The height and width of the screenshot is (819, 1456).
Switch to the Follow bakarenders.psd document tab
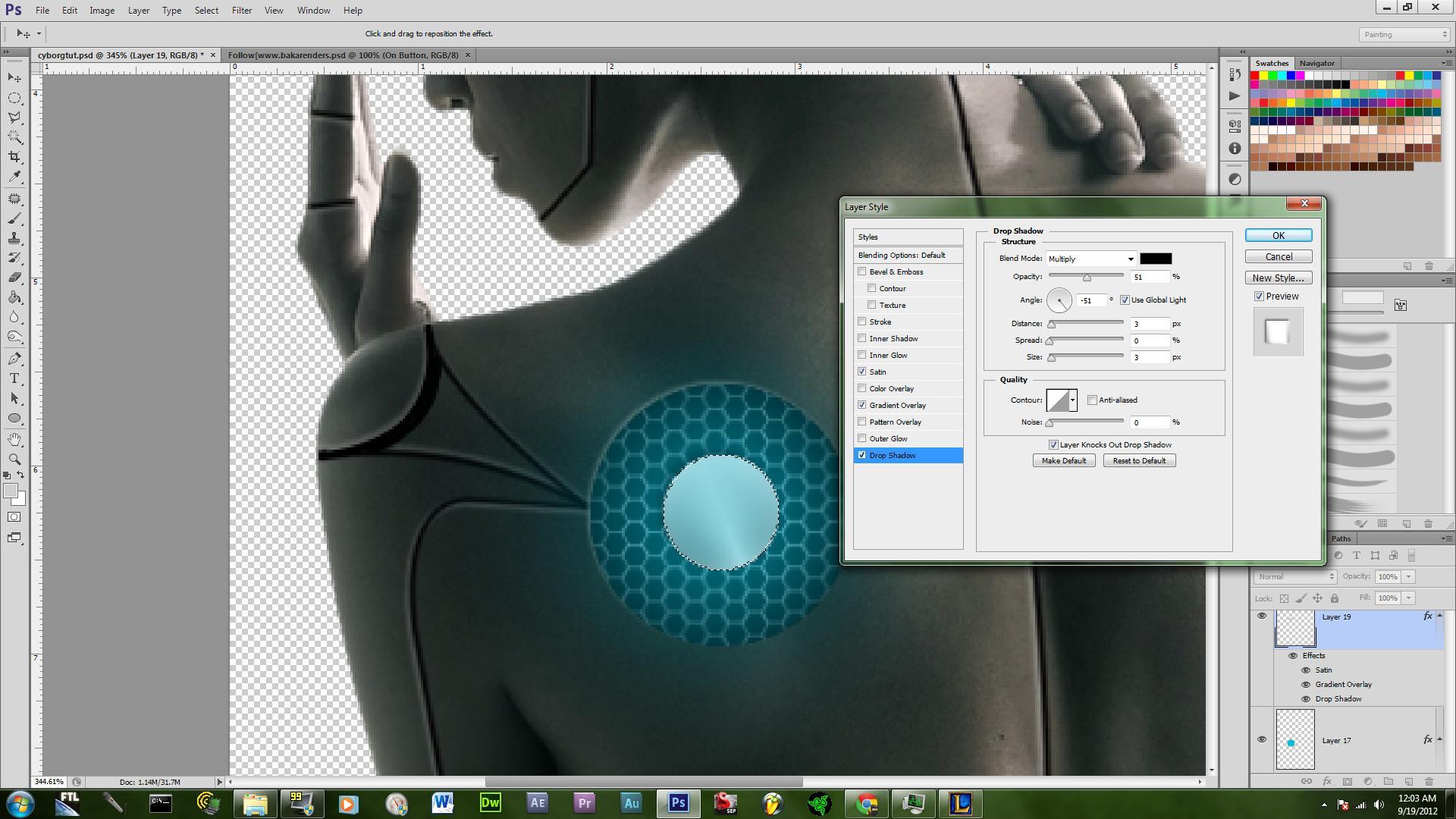344,55
